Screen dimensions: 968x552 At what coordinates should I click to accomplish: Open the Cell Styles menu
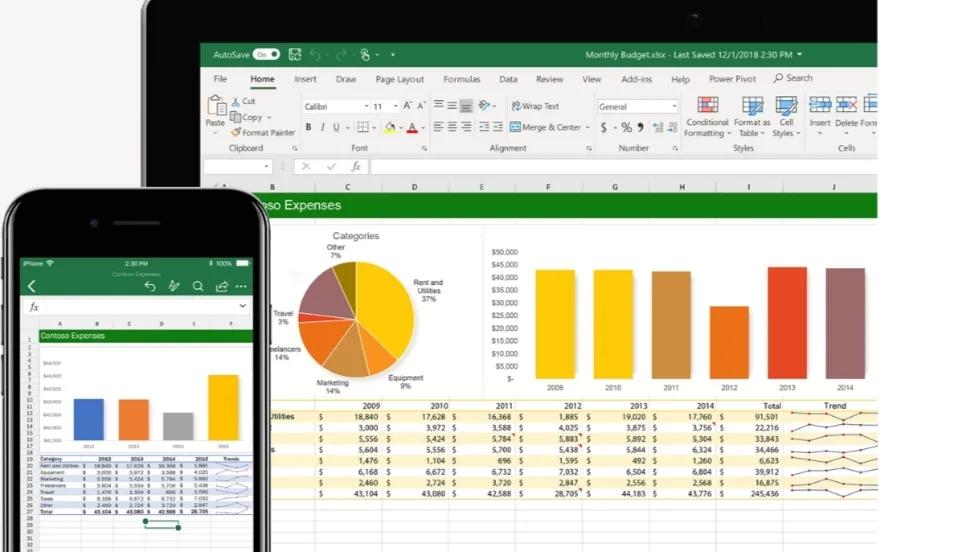786,117
